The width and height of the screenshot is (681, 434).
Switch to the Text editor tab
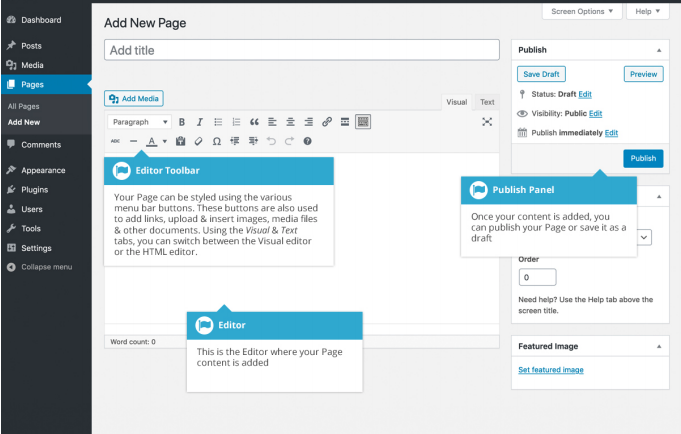487,102
